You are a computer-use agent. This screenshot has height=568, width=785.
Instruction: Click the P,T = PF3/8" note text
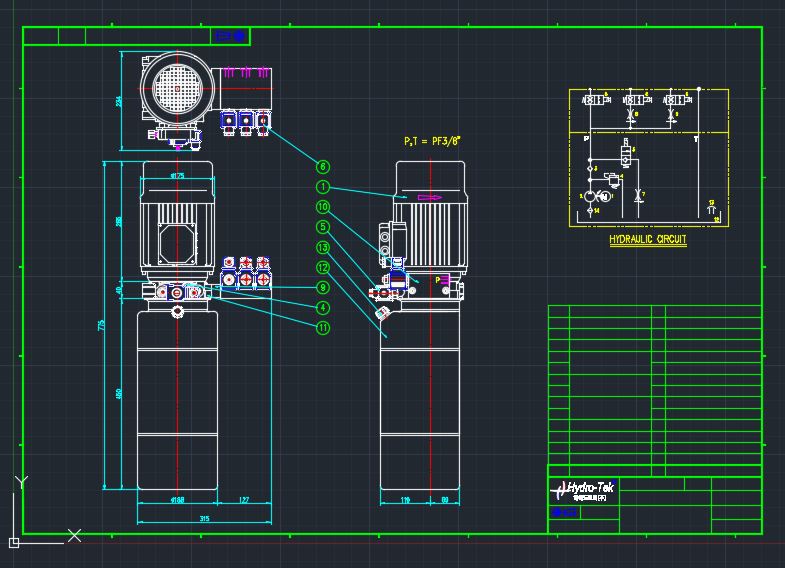[x=432, y=141]
